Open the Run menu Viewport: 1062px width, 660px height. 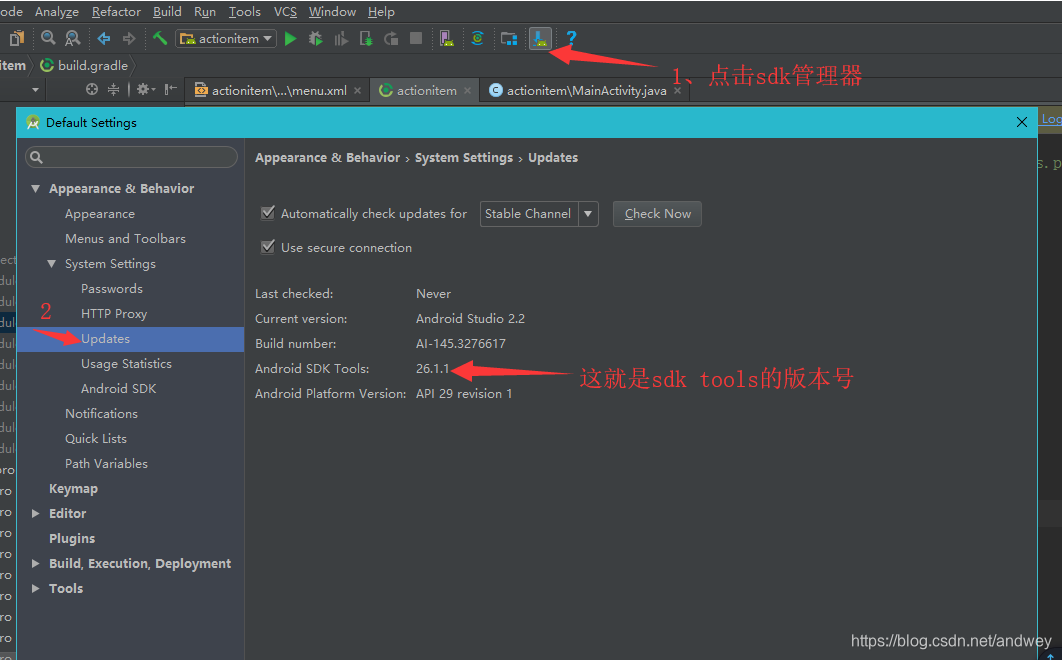(x=205, y=12)
